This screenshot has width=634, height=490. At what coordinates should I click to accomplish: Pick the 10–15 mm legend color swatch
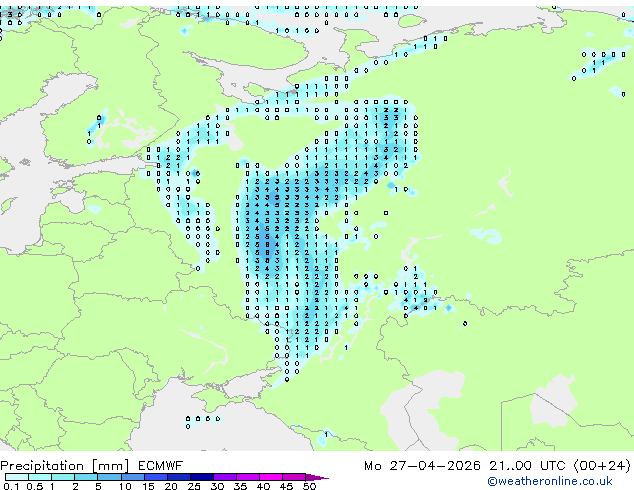(x=133, y=477)
